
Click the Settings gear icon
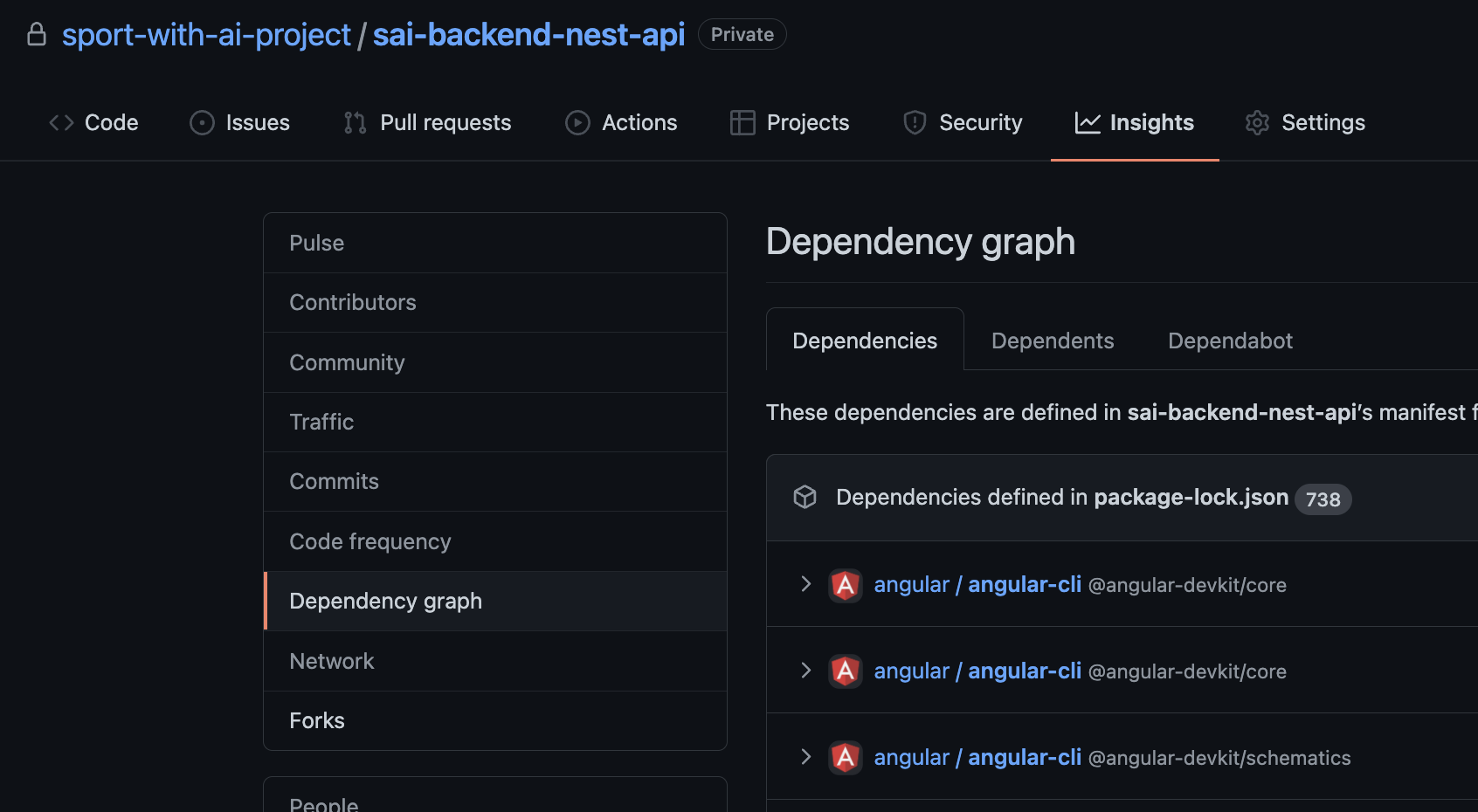(1257, 122)
